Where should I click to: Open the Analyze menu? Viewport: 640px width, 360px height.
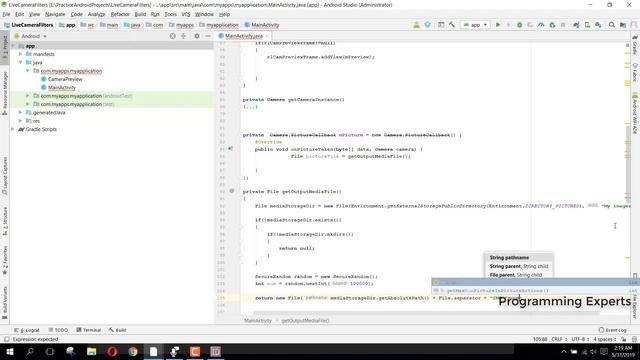(96, 14)
